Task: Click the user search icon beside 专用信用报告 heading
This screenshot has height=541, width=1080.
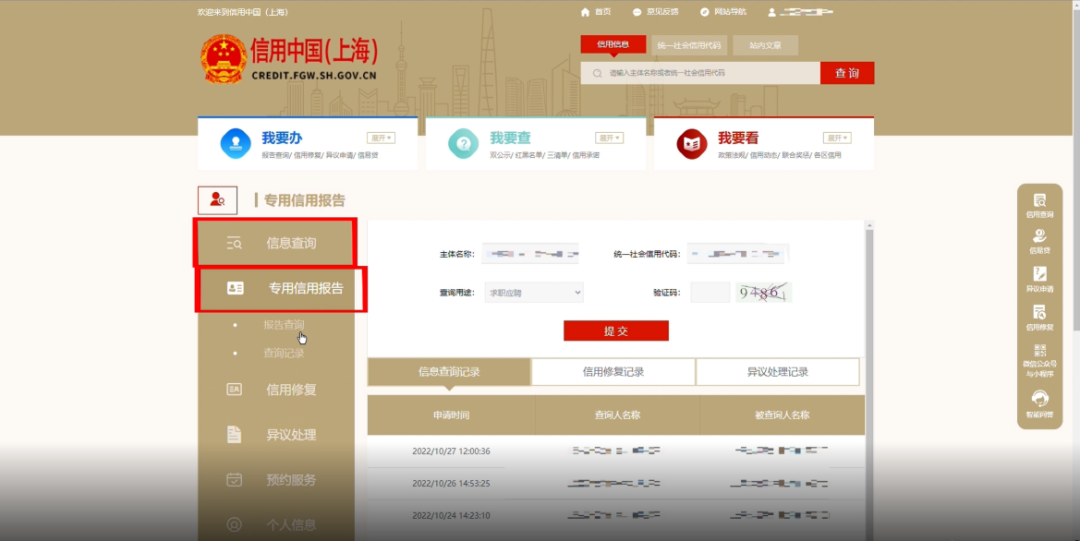Action: (x=217, y=200)
